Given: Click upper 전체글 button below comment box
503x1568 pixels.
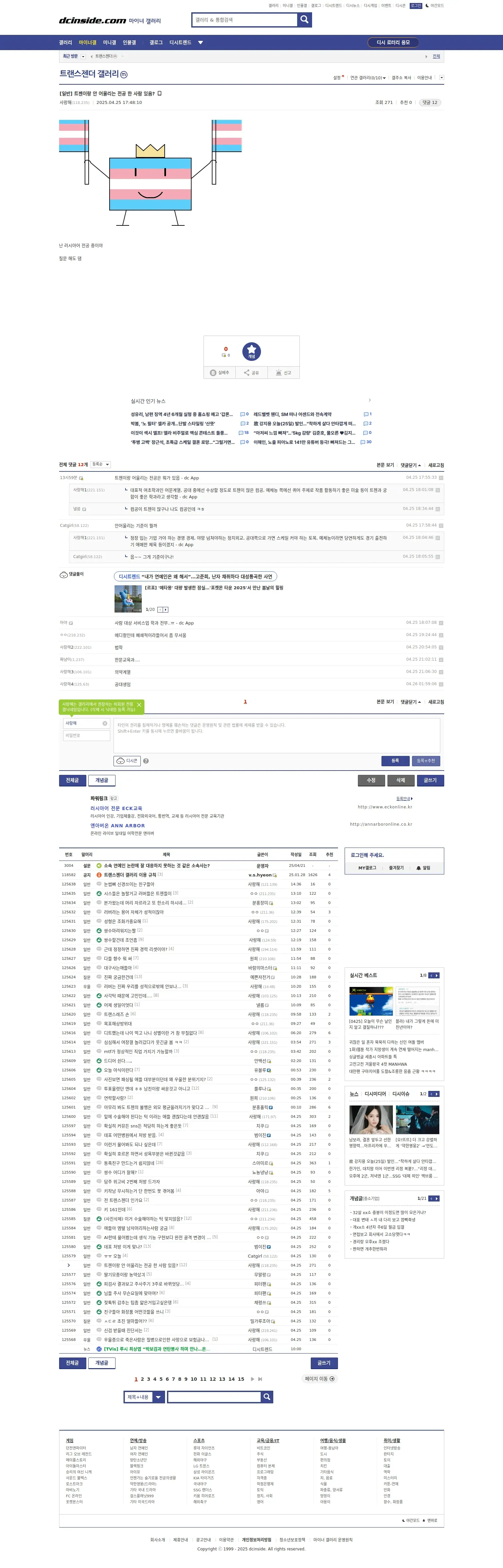Looking at the screenshot, I should tap(72, 780).
